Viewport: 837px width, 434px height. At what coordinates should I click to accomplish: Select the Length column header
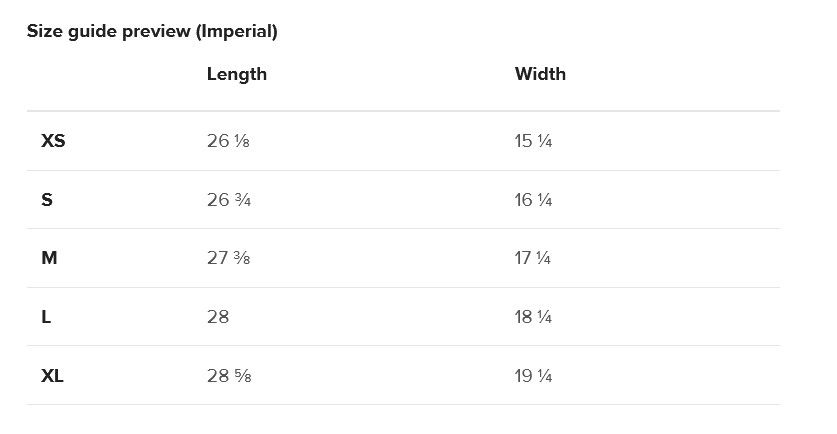236,74
